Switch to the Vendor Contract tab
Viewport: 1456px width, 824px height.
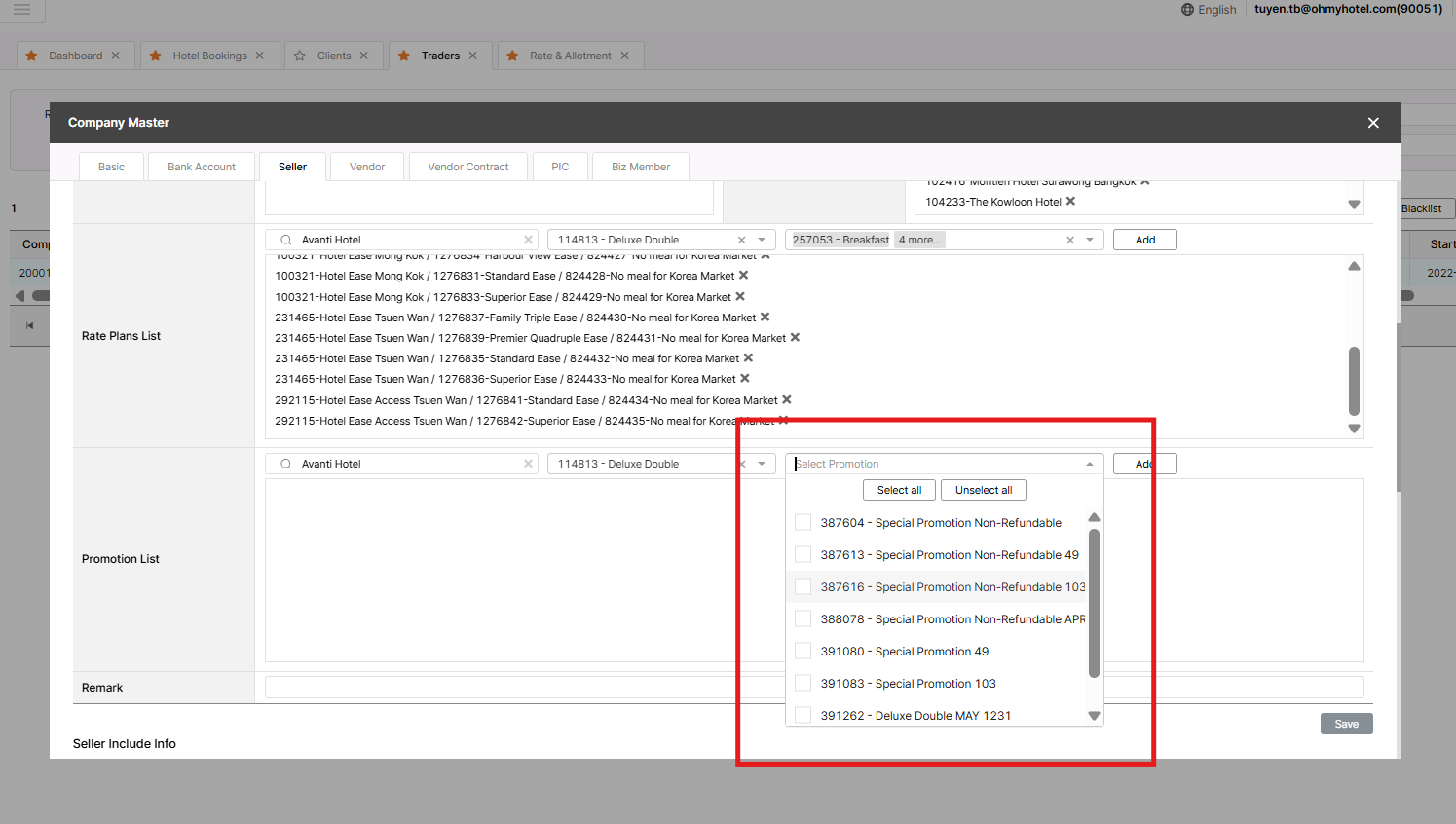467,167
